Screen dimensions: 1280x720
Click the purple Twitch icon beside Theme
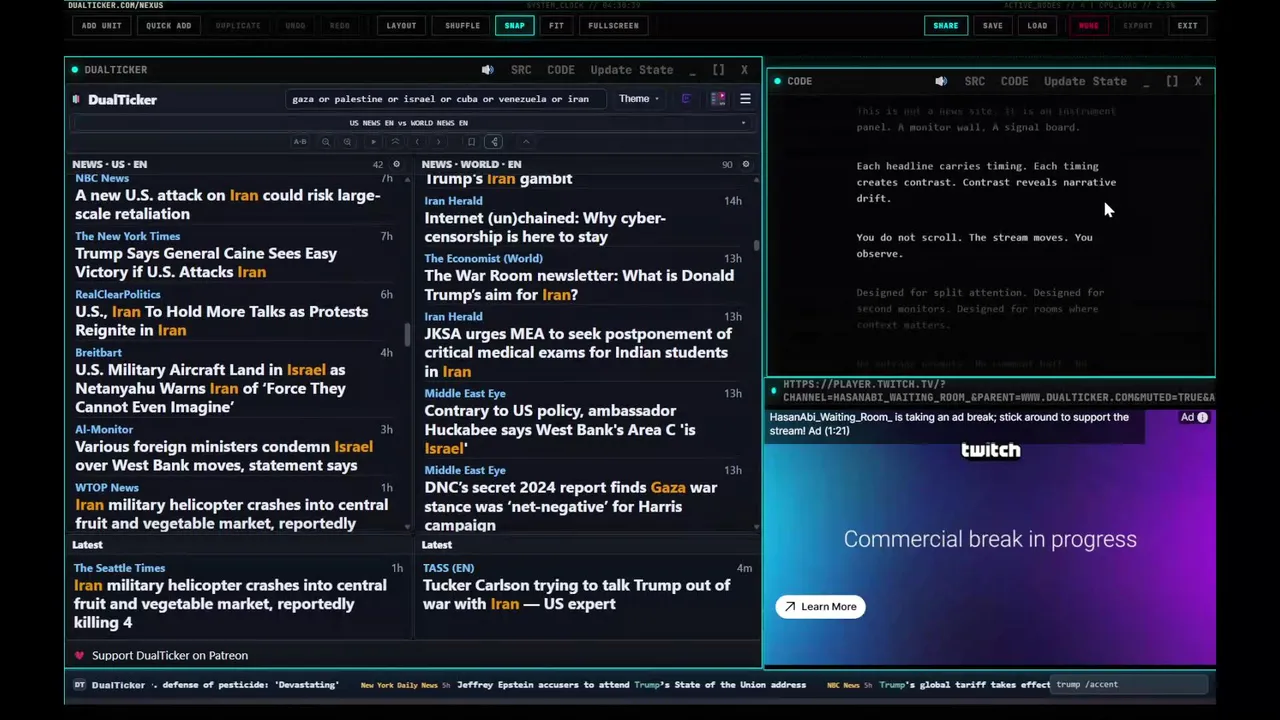coord(686,99)
